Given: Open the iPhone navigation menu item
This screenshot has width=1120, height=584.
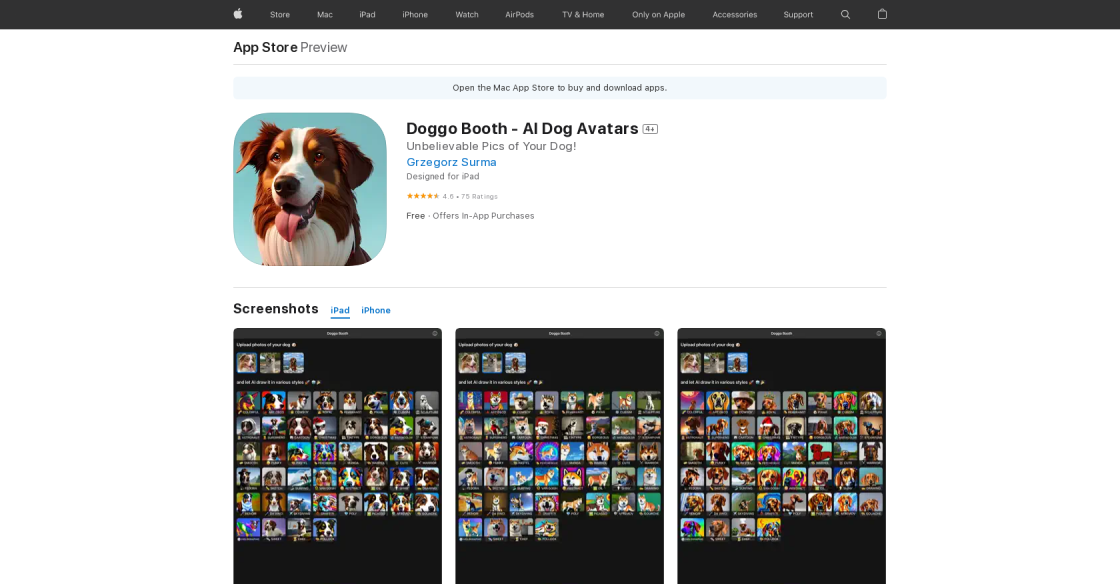Looking at the screenshot, I should 415,14.
